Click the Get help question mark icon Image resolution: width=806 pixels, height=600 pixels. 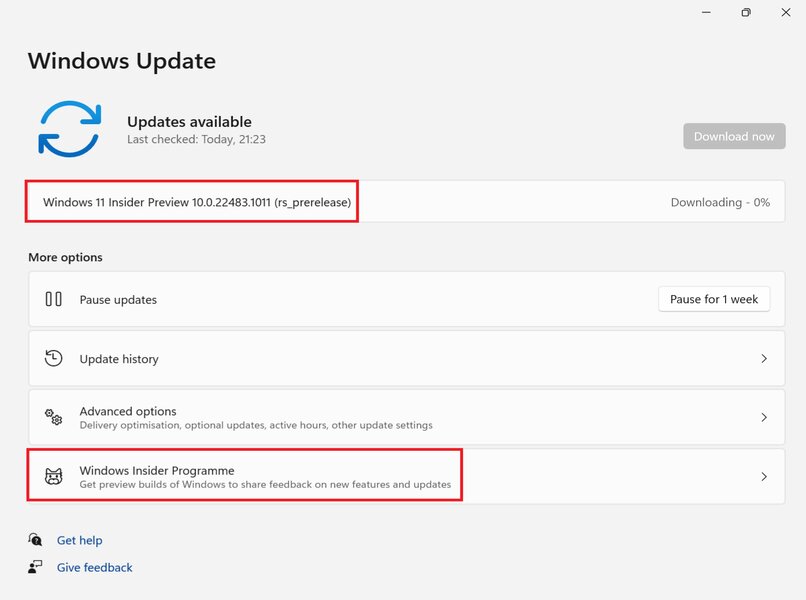coord(35,540)
